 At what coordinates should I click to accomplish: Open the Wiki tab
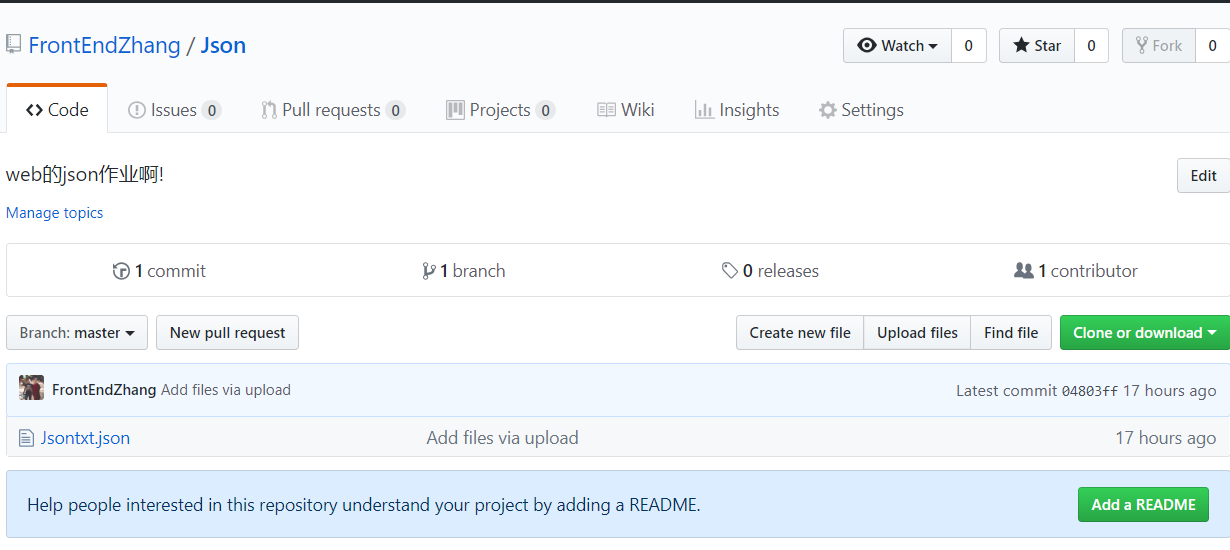[x=626, y=110]
